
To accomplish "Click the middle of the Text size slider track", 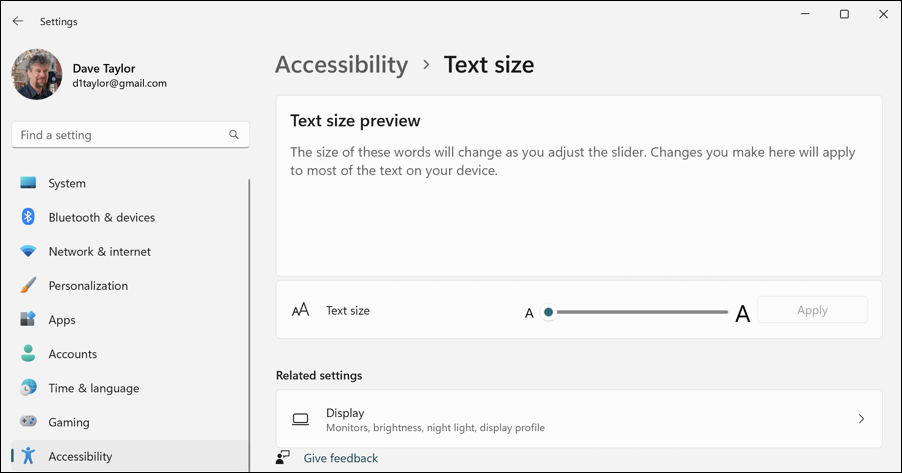I will tap(638, 312).
